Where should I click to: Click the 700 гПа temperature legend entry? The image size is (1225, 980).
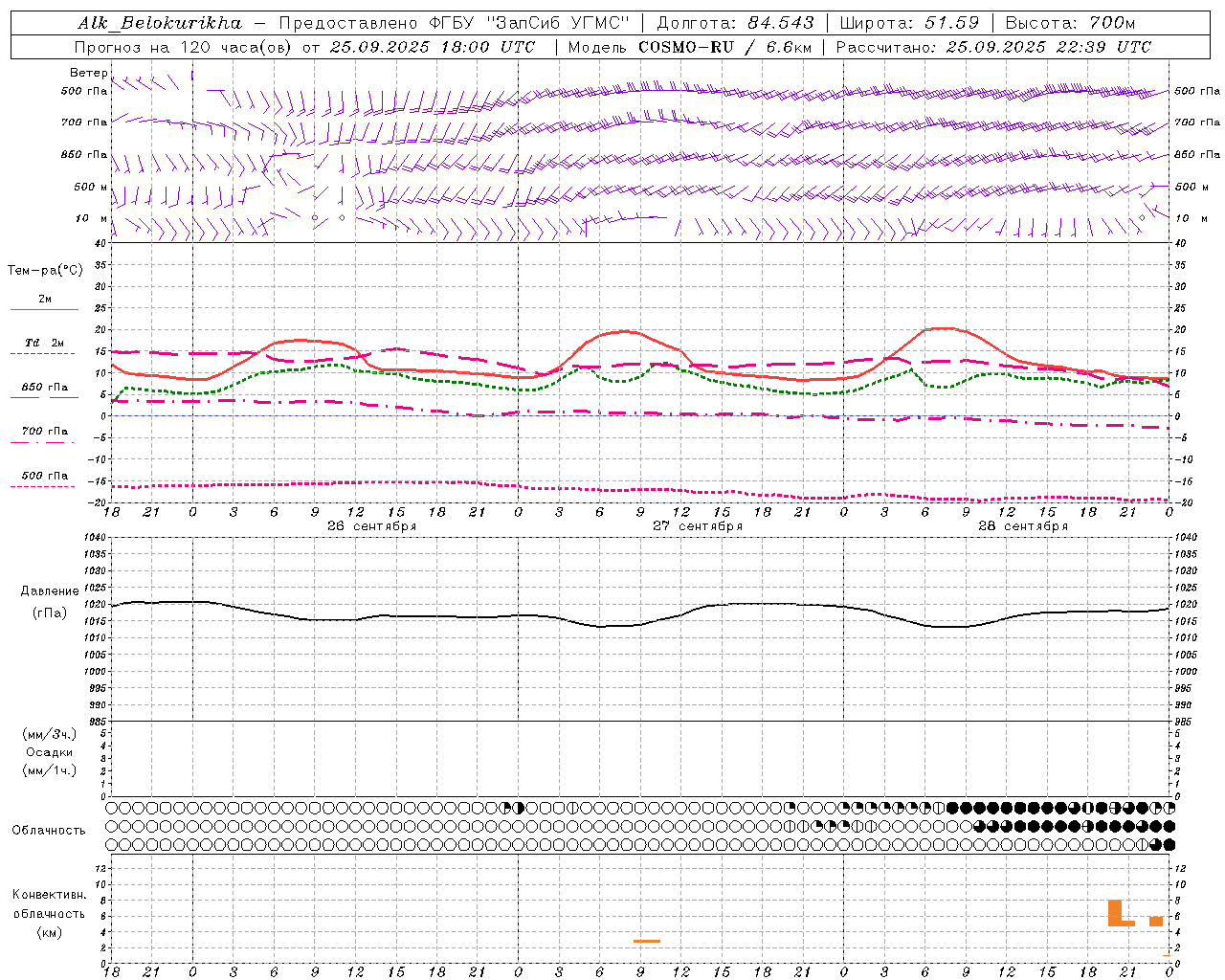pos(45,431)
